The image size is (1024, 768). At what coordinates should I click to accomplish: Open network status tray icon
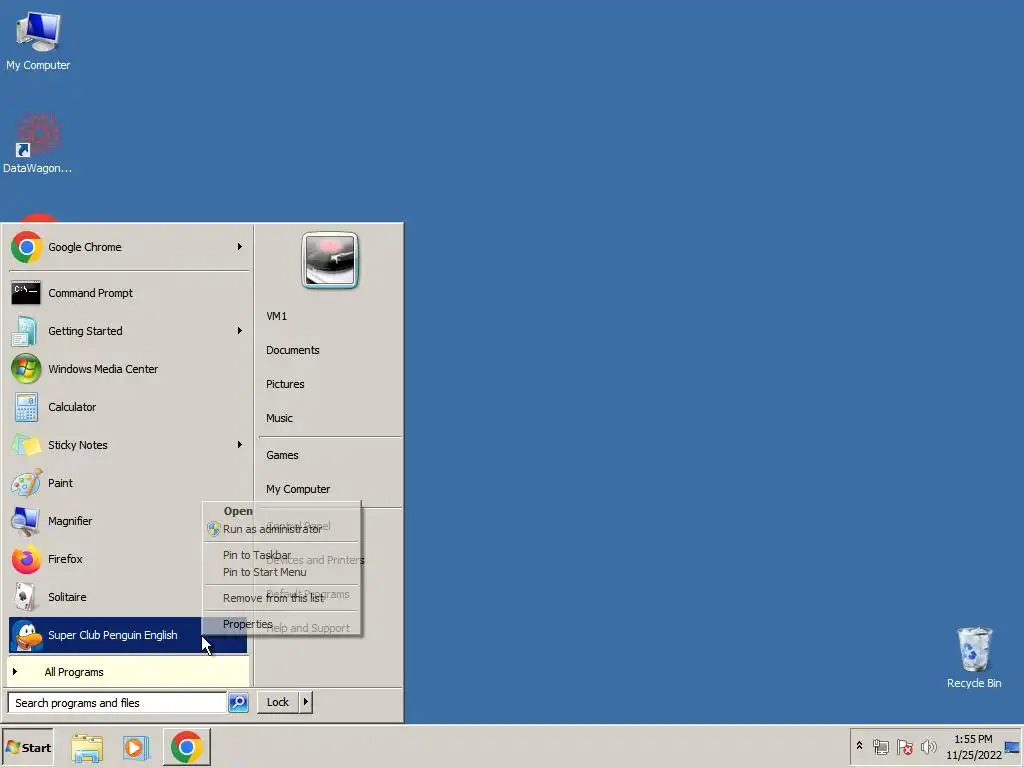tap(881, 746)
